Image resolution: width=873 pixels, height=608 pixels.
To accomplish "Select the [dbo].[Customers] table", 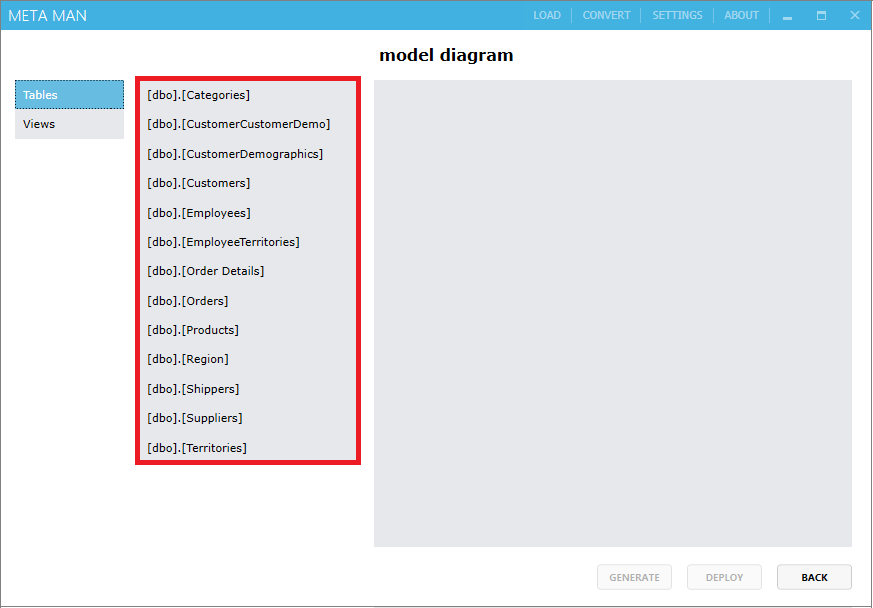I will click(197, 183).
